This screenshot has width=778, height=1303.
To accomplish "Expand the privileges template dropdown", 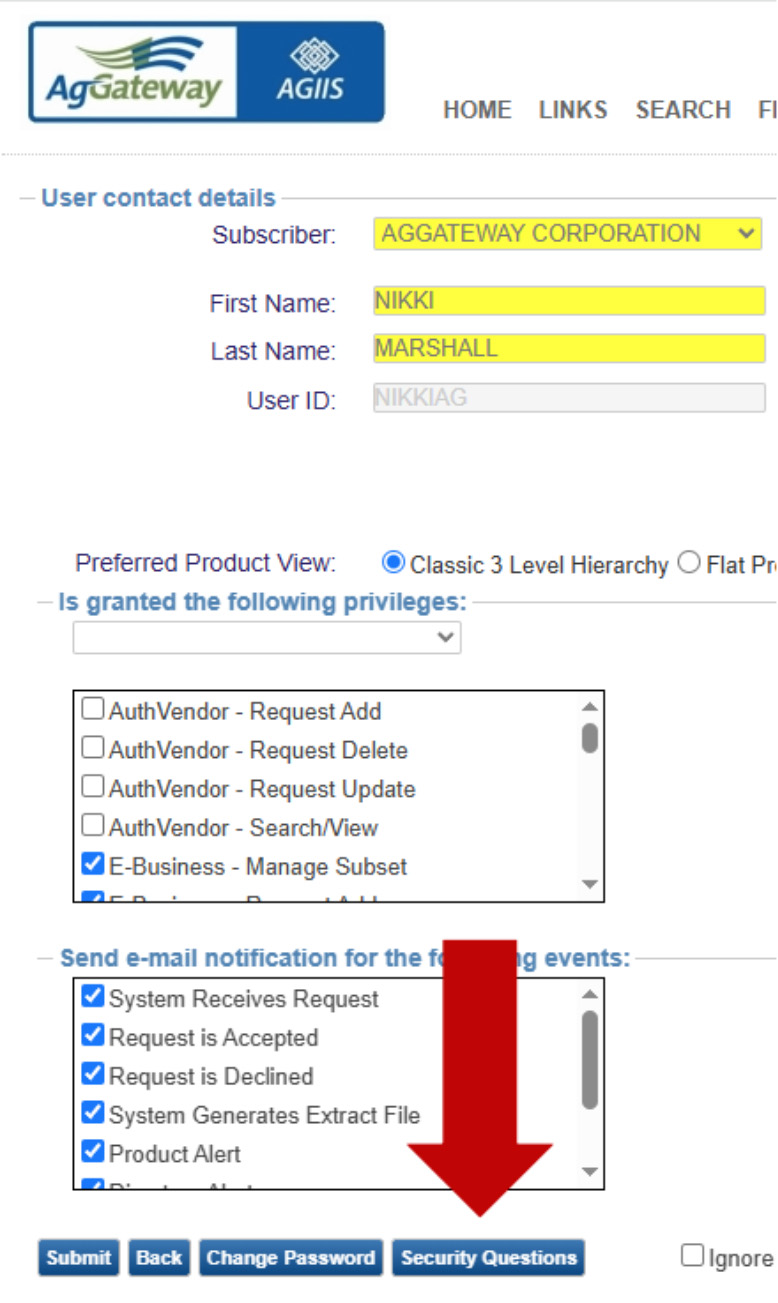I will (x=266, y=638).
